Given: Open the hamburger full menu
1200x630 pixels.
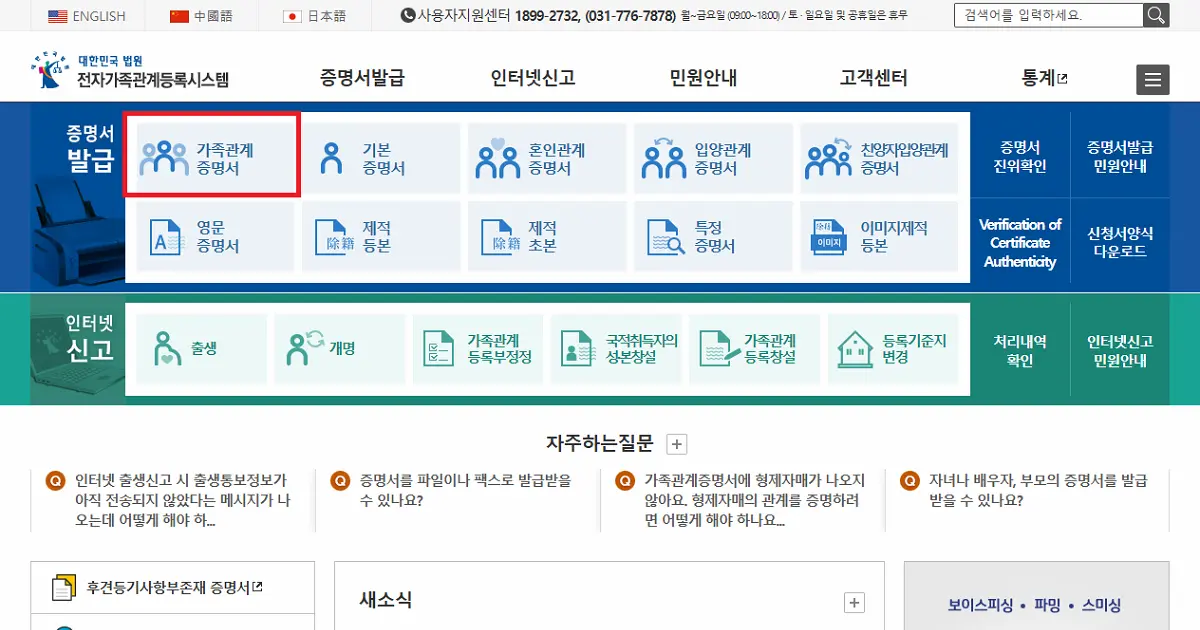Looking at the screenshot, I should click(1153, 80).
